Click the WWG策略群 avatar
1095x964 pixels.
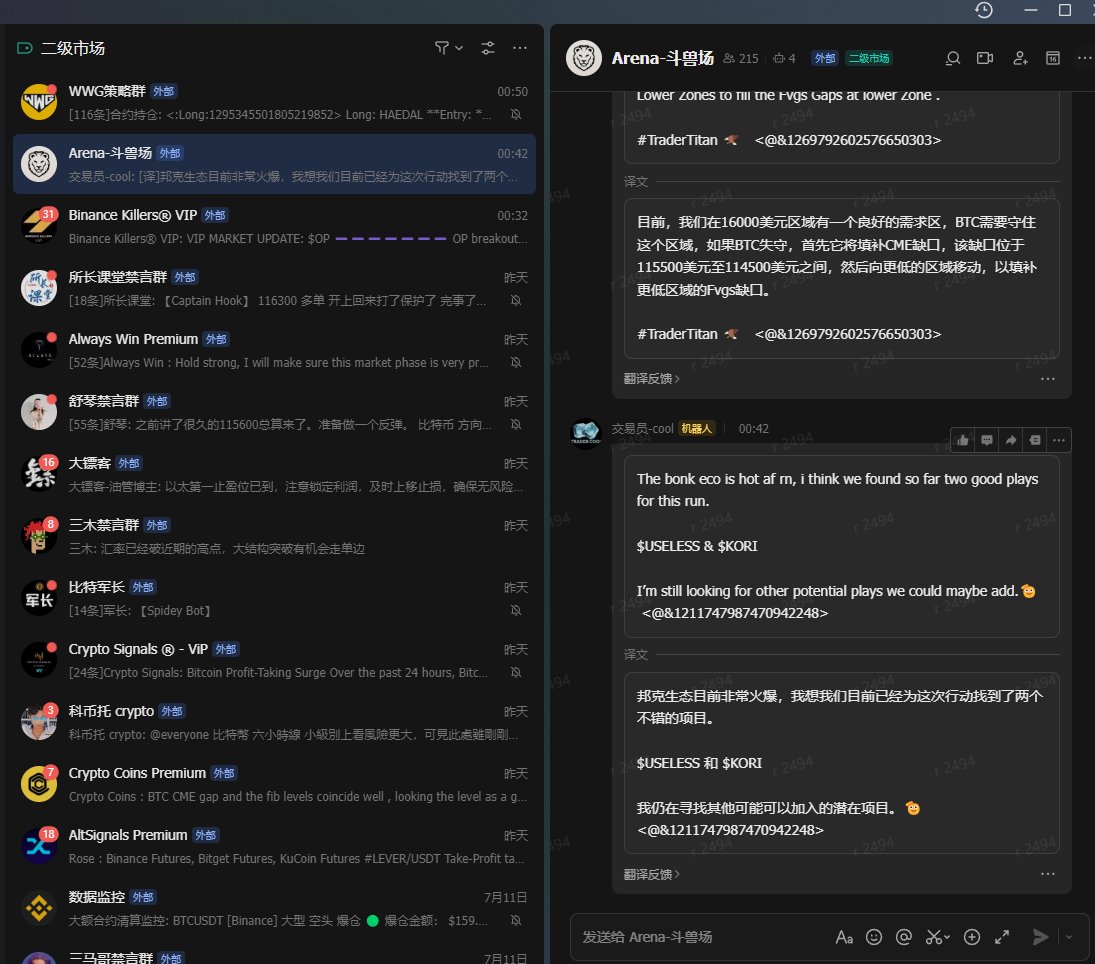[x=39, y=102]
